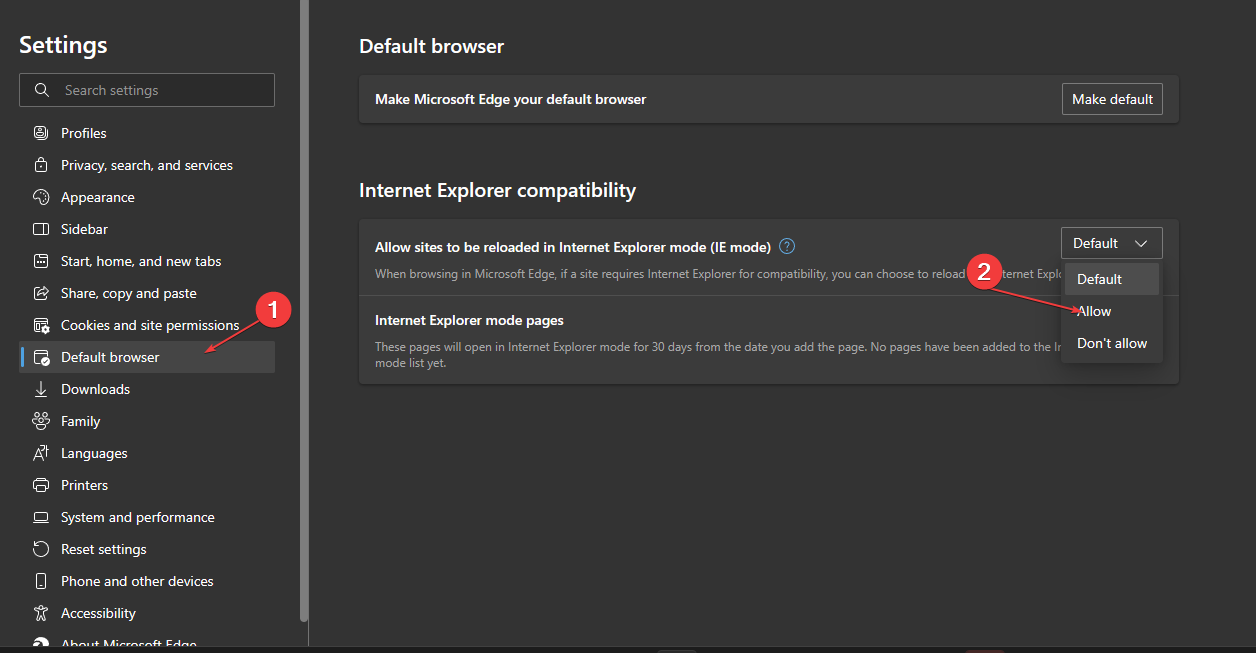Image resolution: width=1256 pixels, height=653 pixels.
Task: Choose Don't allow from the dropdown
Action: tap(1111, 342)
